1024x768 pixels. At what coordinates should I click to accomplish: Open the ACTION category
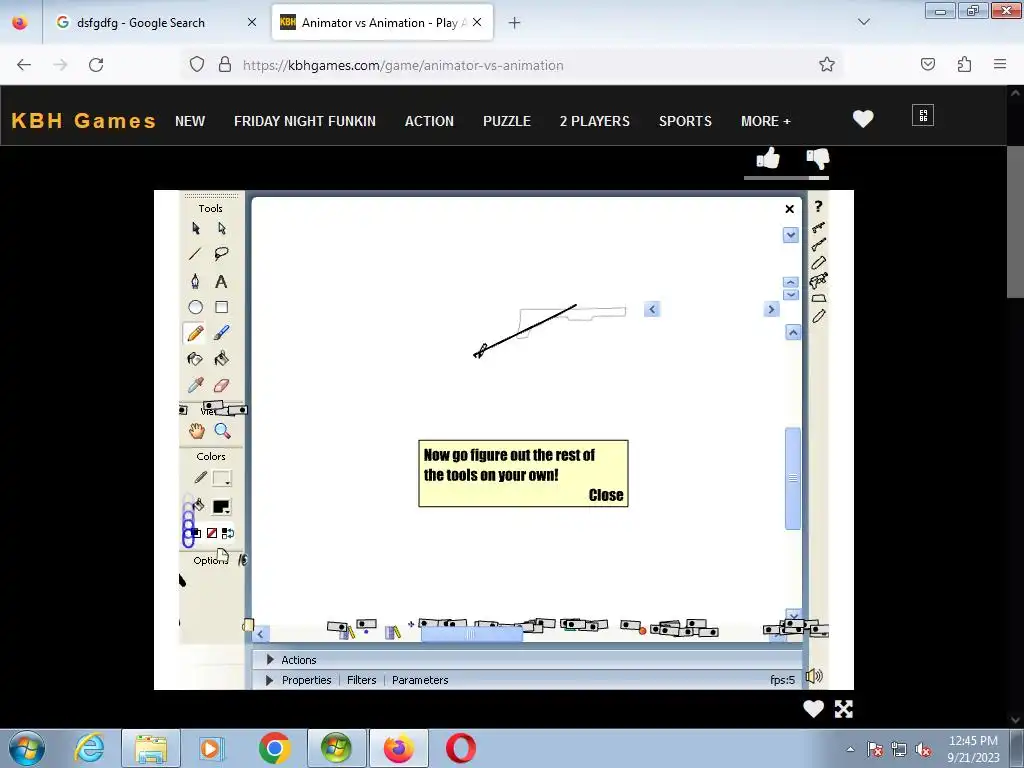point(429,121)
